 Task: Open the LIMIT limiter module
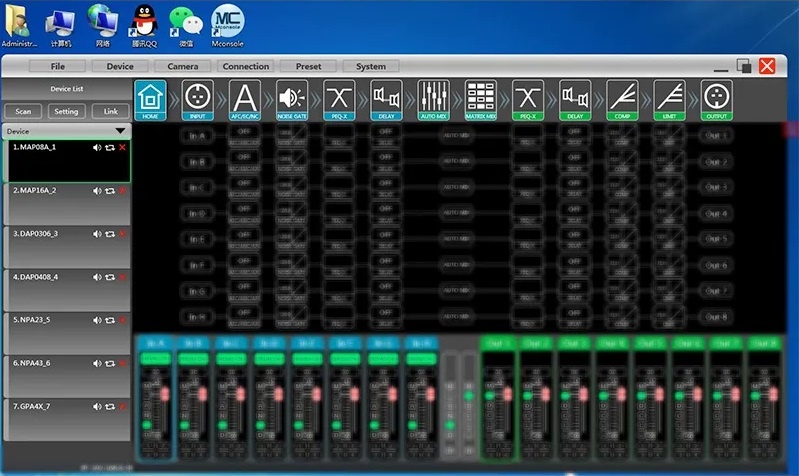click(669, 99)
